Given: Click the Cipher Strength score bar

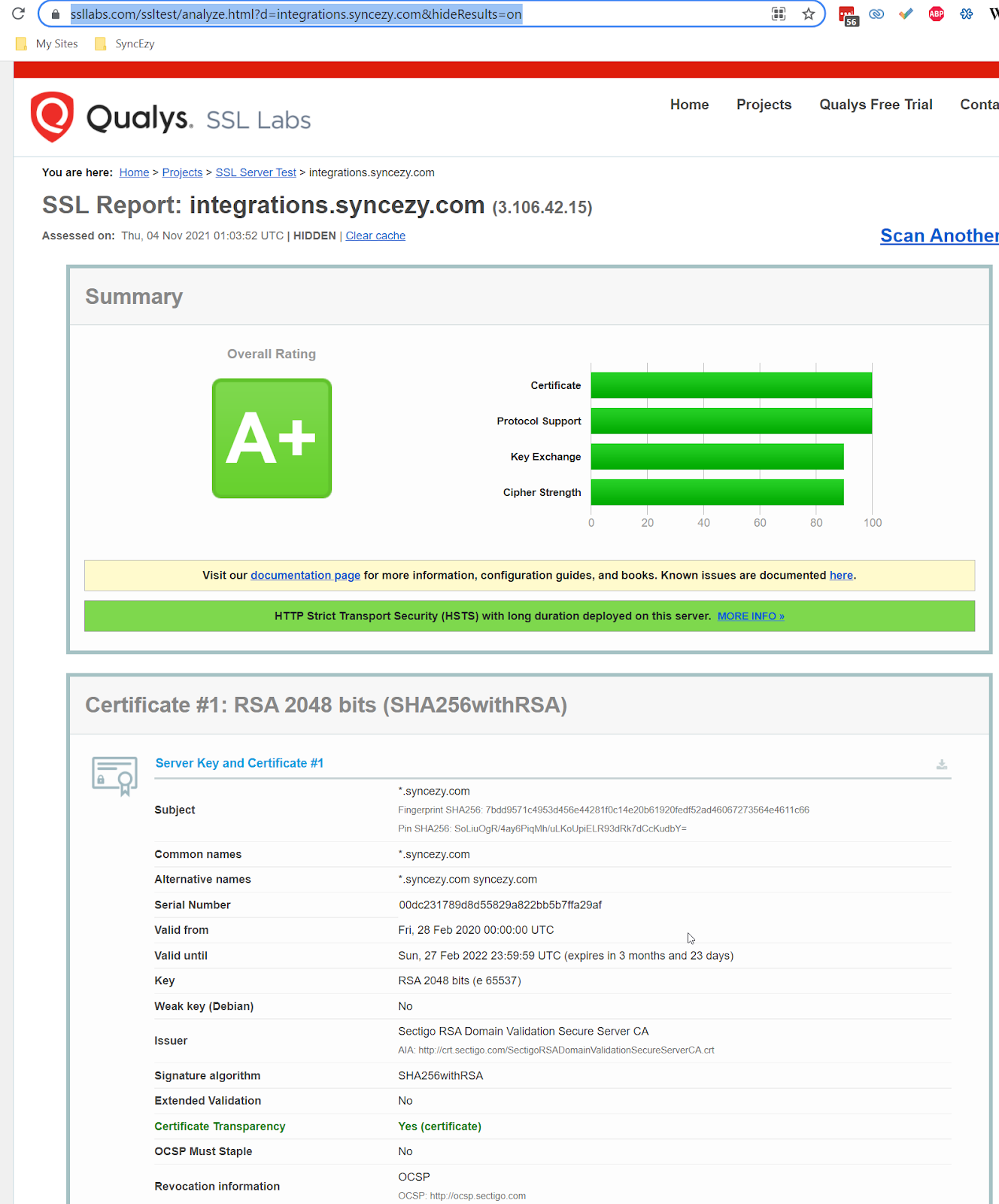Looking at the screenshot, I should coord(717,492).
